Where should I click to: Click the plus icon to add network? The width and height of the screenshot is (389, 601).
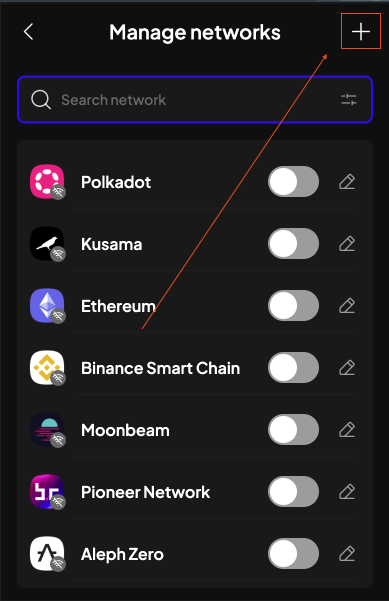(x=361, y=31)
